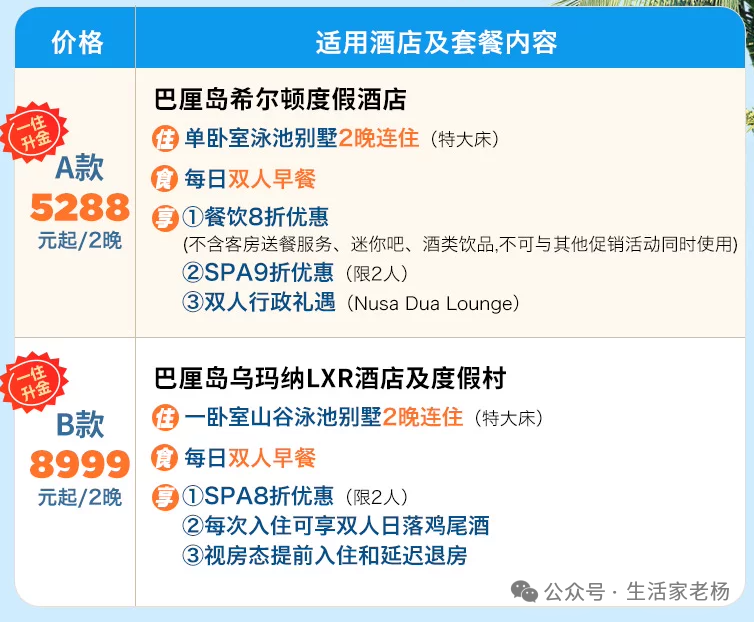Click the 生活家老杨 account name
754x622 pixels.
678,591
